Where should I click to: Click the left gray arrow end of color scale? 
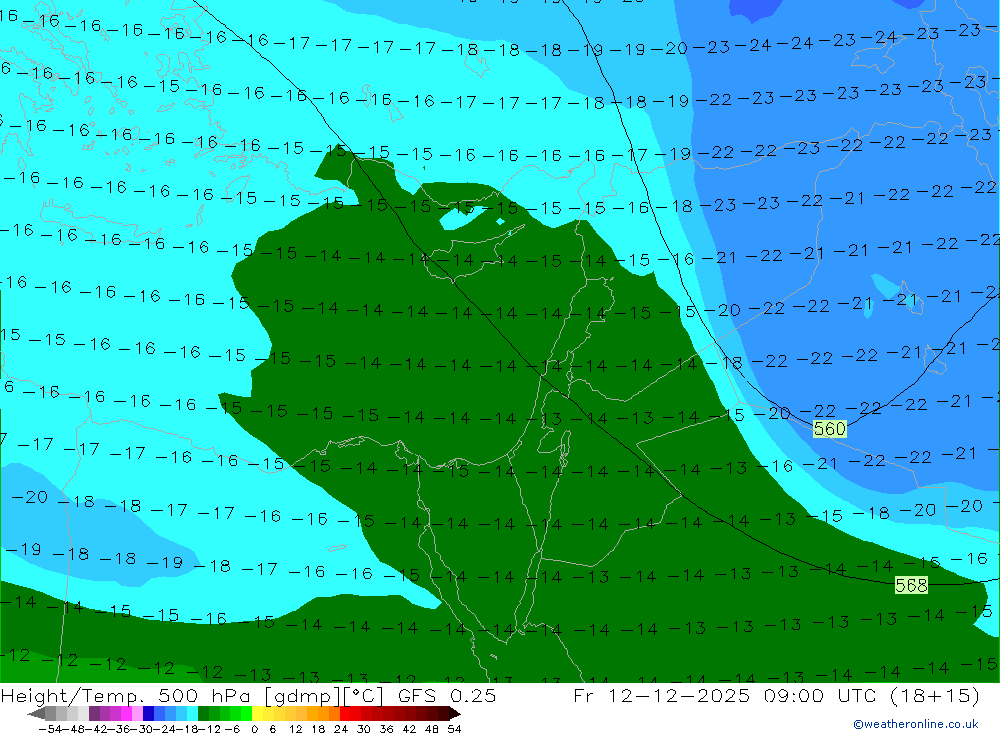(37, 713)
